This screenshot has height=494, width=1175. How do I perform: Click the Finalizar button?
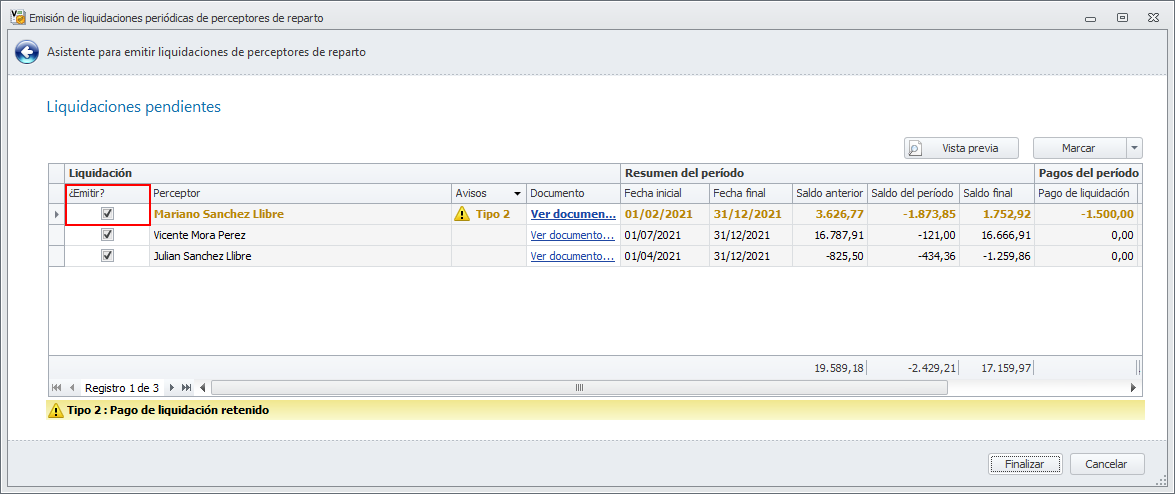[x=1024, y=464]
